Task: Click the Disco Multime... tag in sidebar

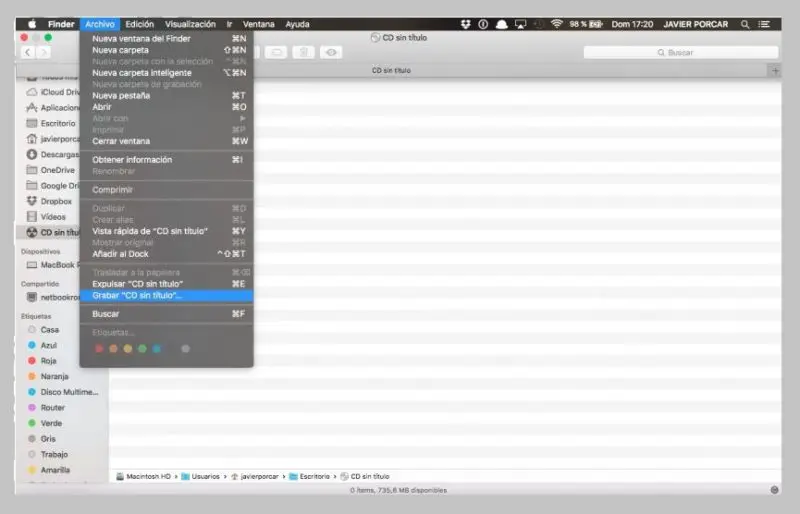Action: click(x=63, y=392)
